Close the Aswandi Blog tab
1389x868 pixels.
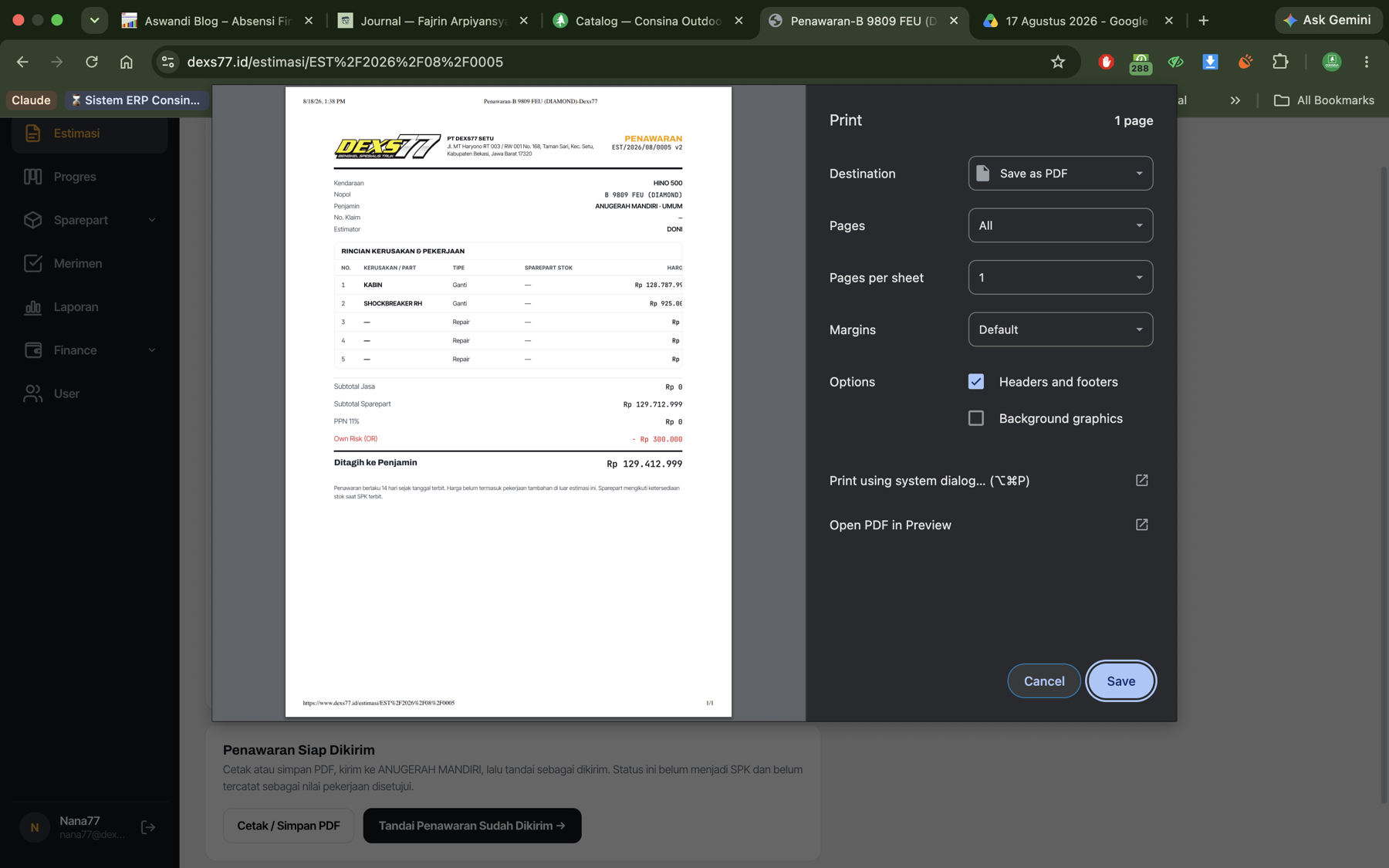click(309, 21)
